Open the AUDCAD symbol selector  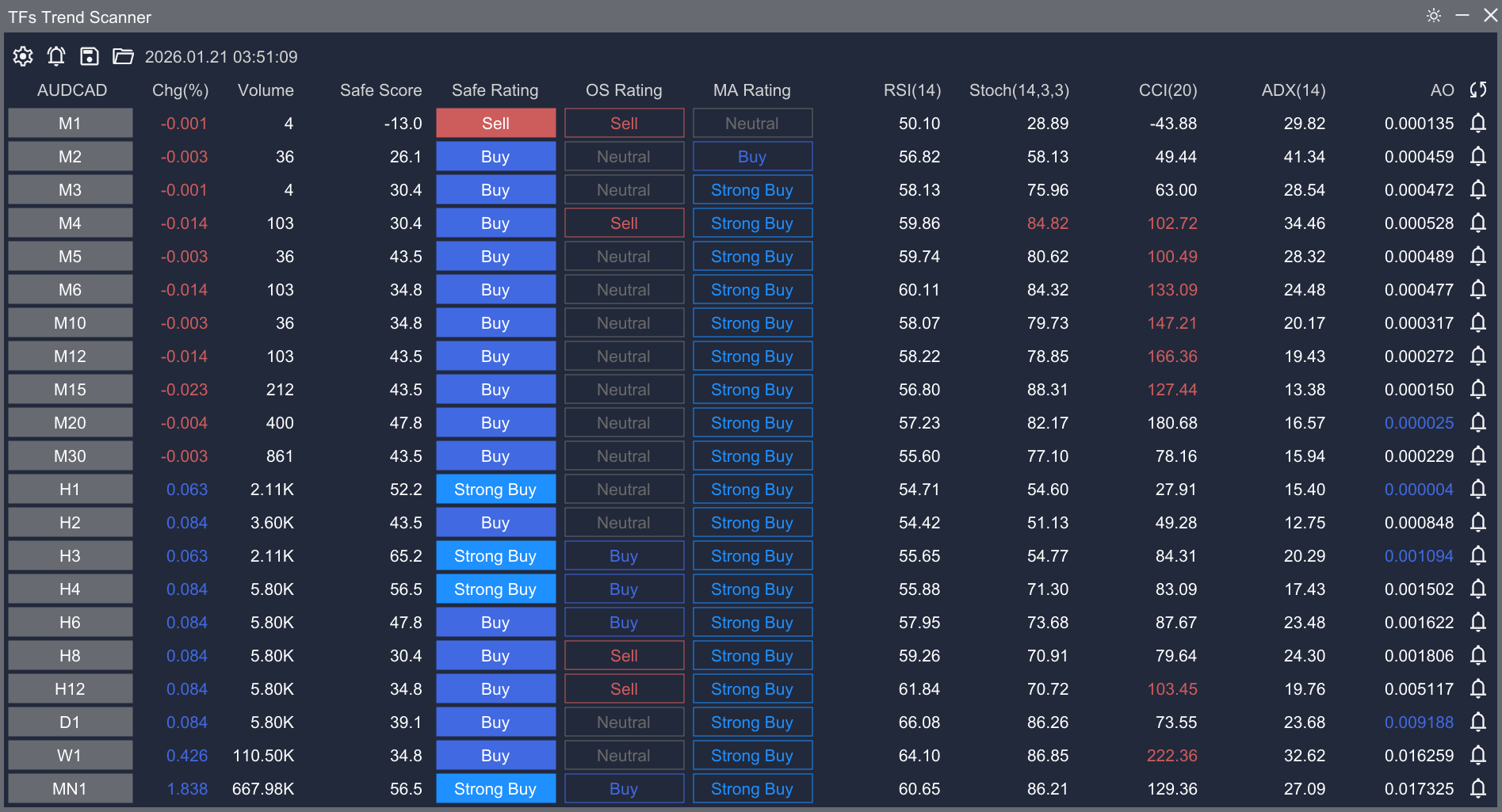pyautogui.click(x=72, y=90)
